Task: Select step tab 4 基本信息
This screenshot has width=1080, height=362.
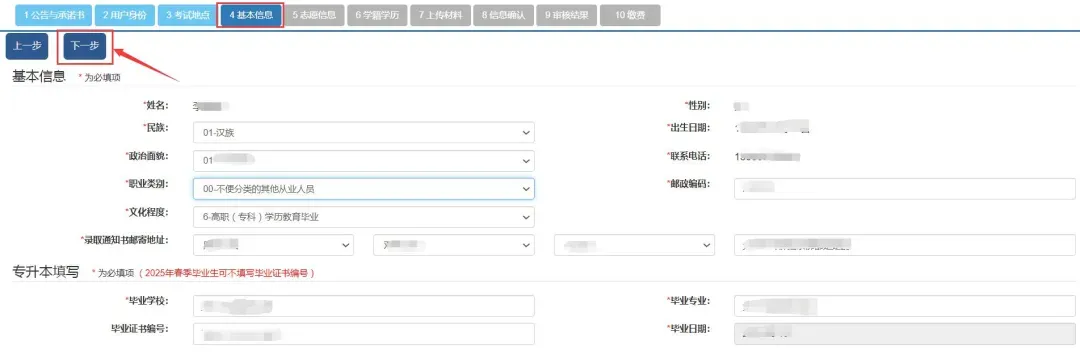Action: [x=251, y=15]
